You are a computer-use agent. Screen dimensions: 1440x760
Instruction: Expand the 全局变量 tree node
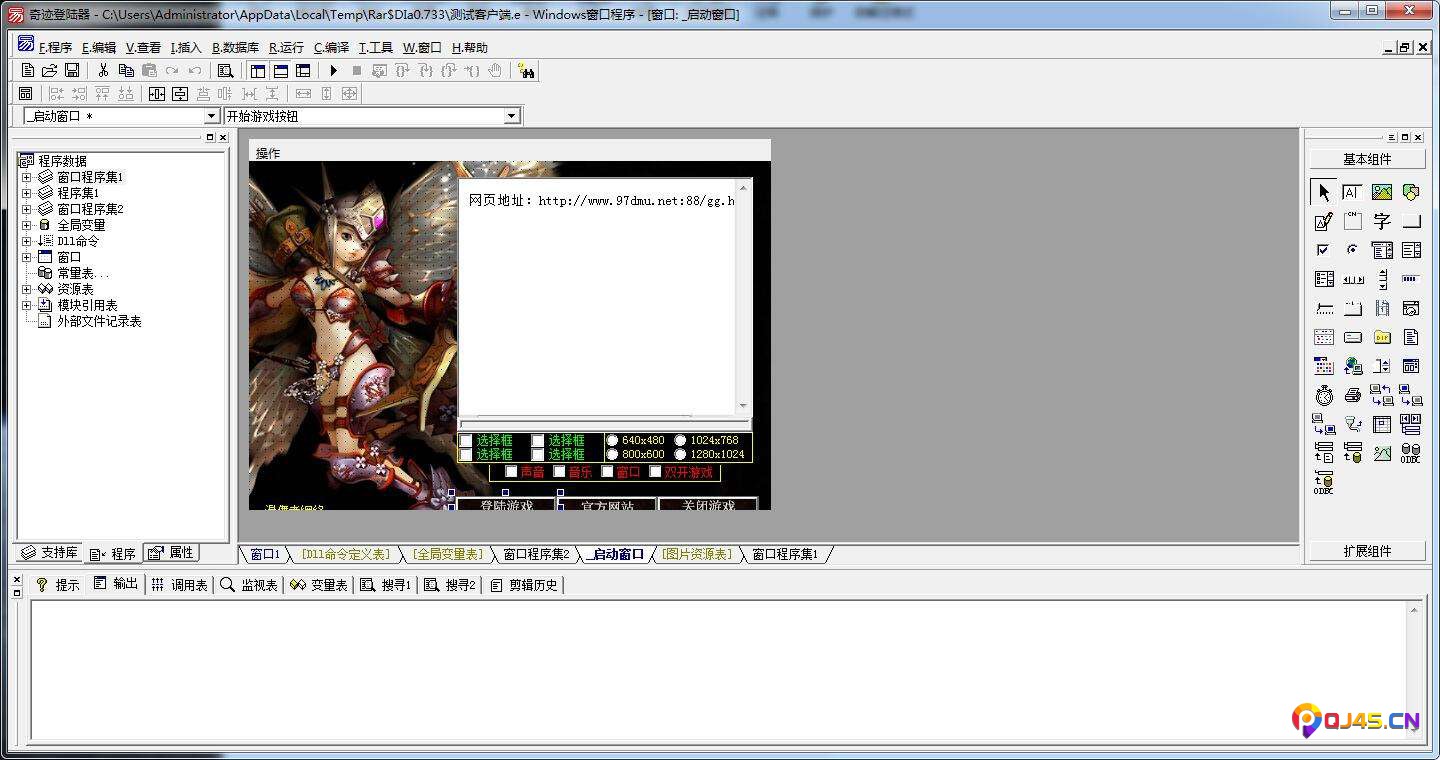coord(27,225)
